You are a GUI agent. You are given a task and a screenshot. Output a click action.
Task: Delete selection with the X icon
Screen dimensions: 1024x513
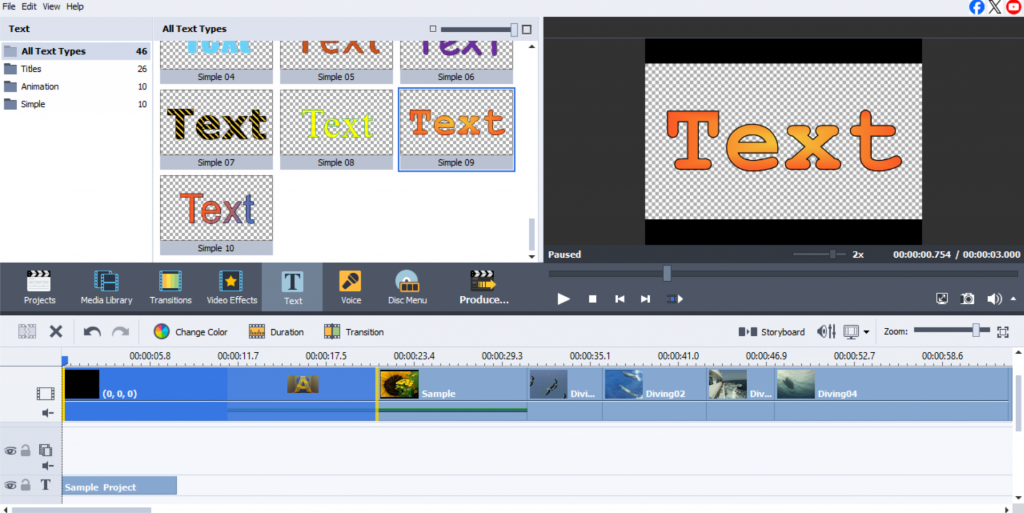click(56, 332)
